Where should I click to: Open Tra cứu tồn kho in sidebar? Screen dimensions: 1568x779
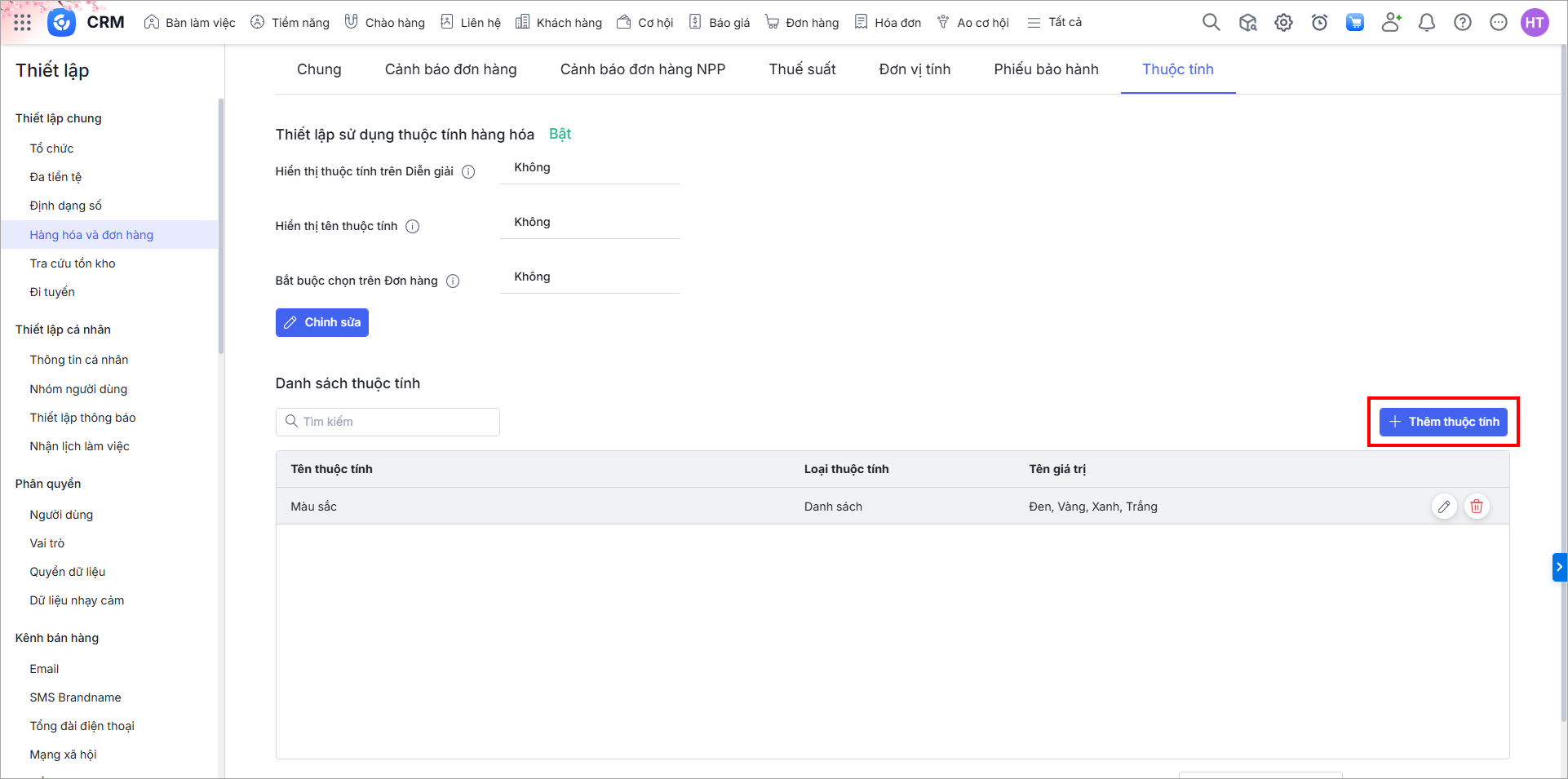[x=73, y=263]
